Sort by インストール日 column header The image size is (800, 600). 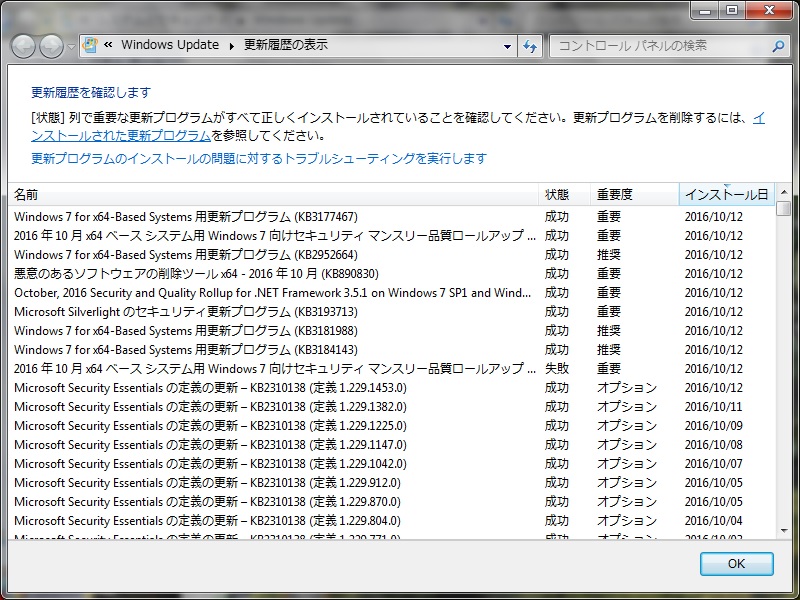pos(727,194)
